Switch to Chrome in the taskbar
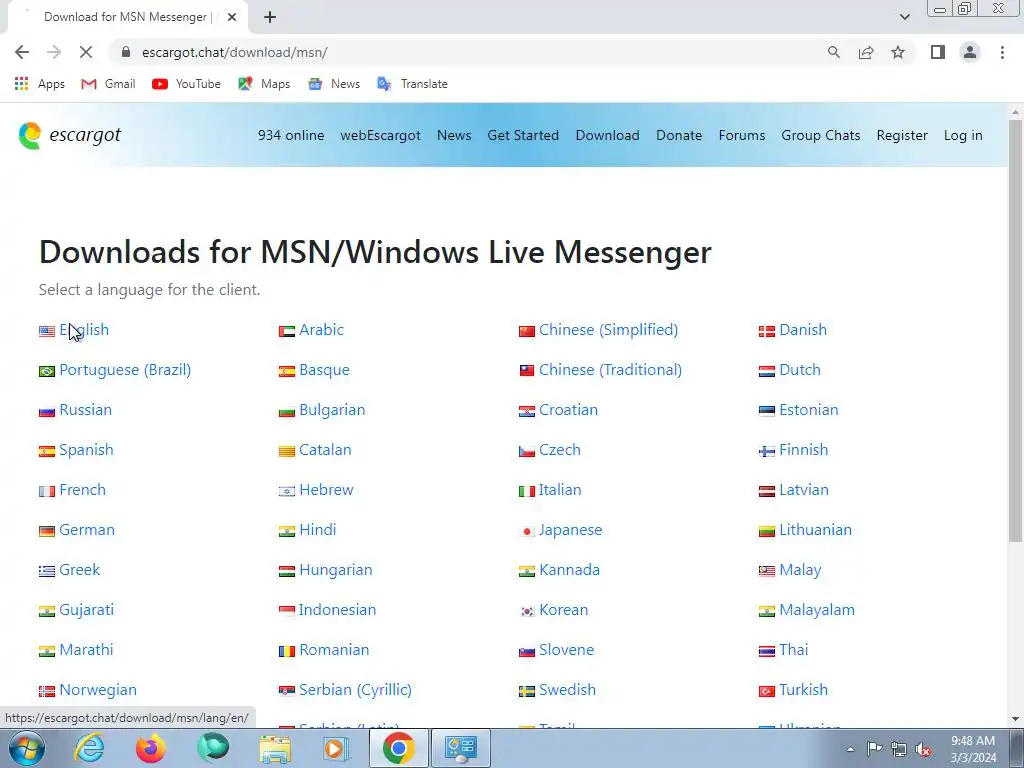The width and height of the screenshot is (1024, 768). pyautogui.click(x=398, y=748)
